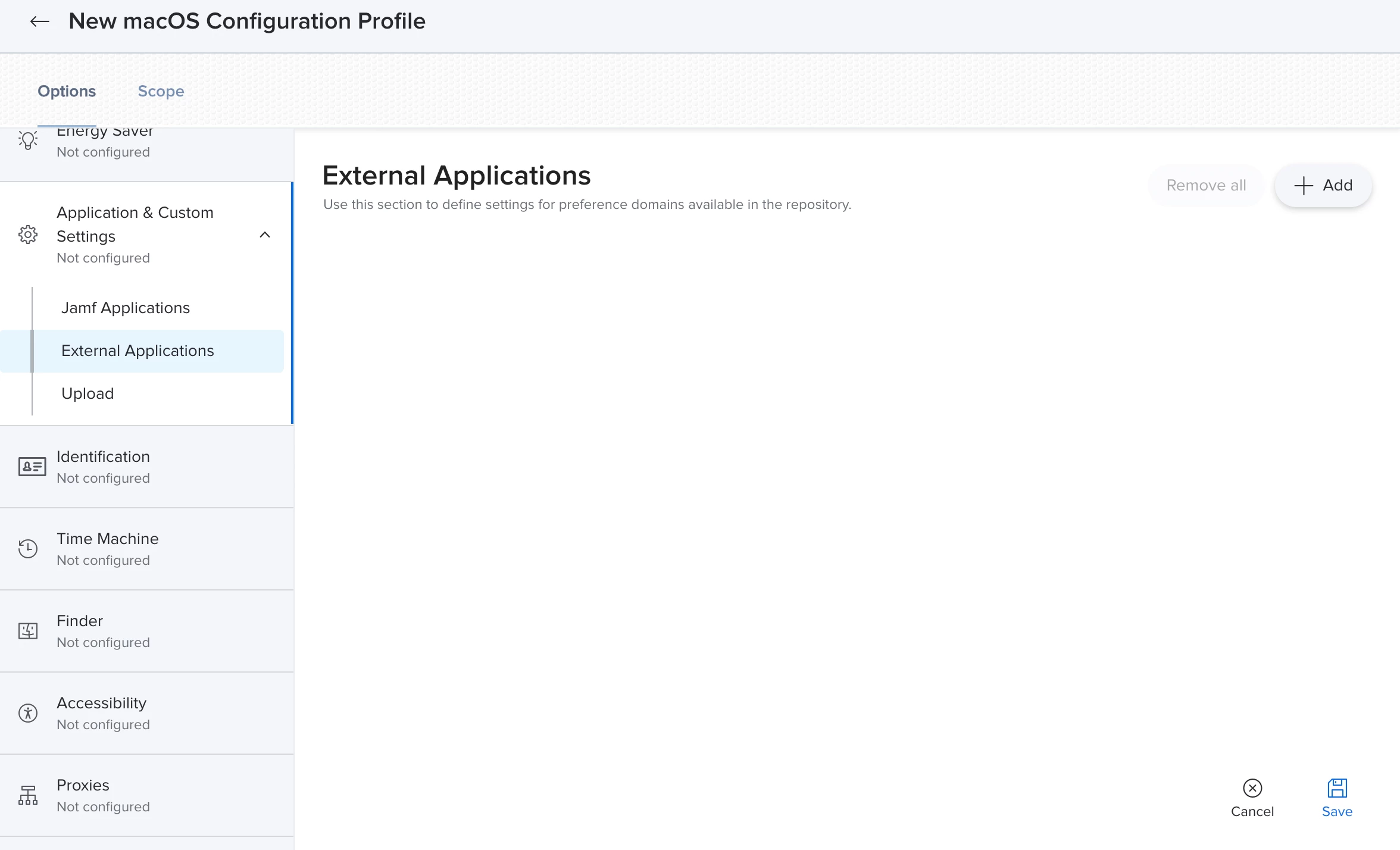Click the Identification card icon
The image size is (1400, 850).
point(32,467)
